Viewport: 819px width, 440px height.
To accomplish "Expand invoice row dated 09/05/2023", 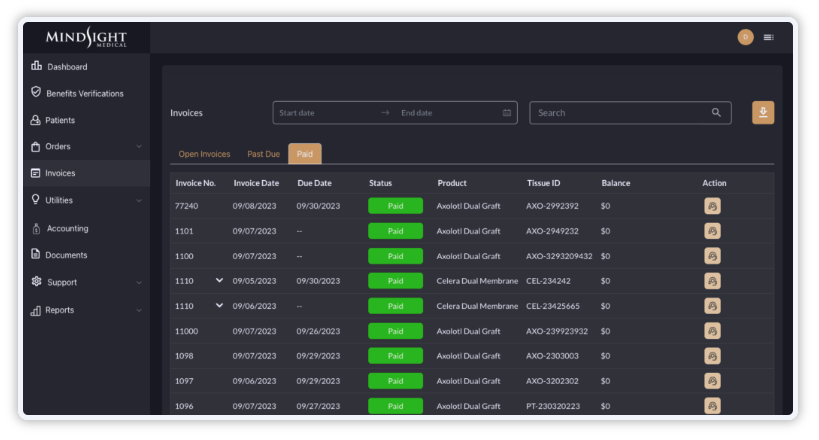I will 219,281.
